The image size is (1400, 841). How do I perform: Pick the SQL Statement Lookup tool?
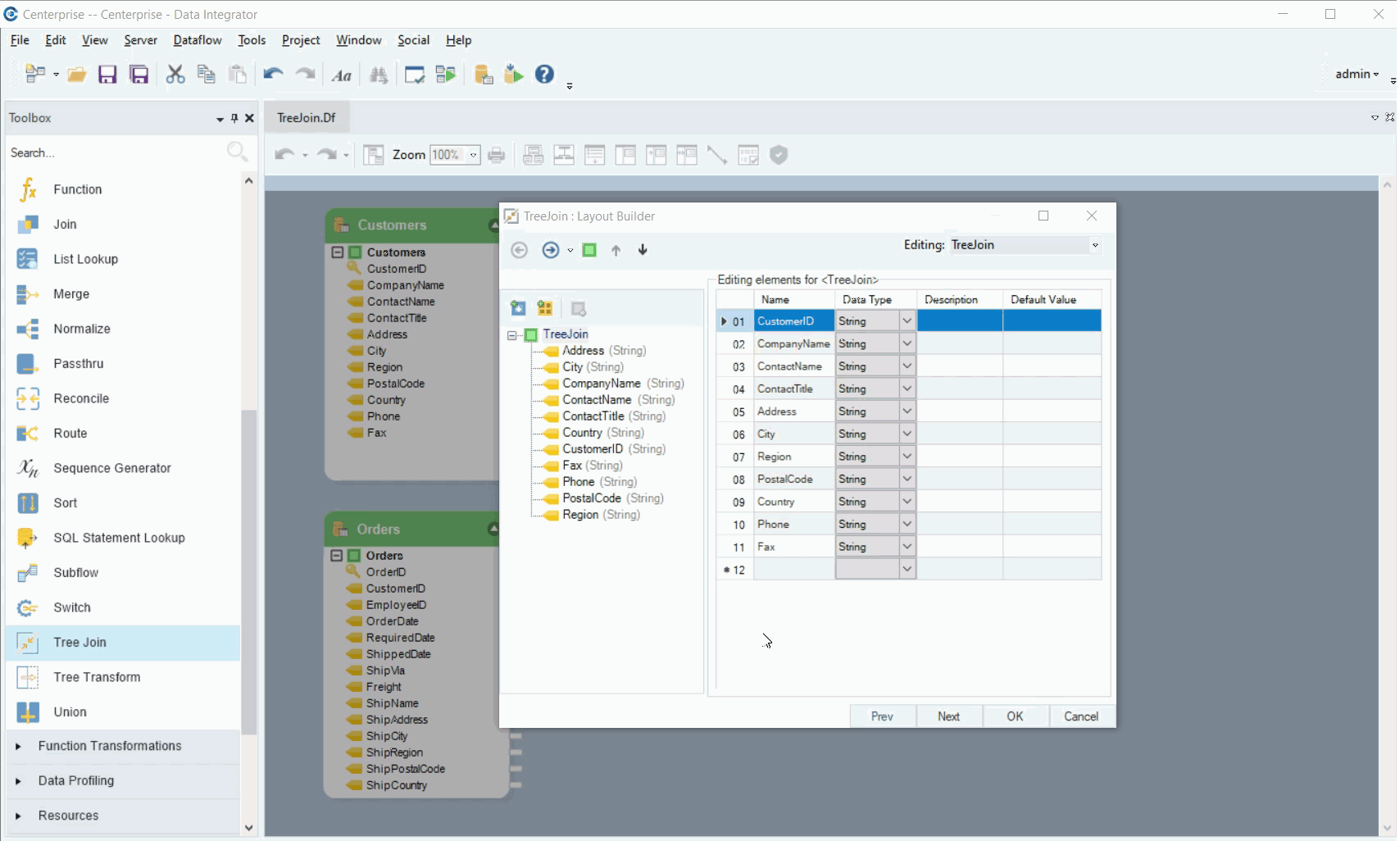coord(119,538)
